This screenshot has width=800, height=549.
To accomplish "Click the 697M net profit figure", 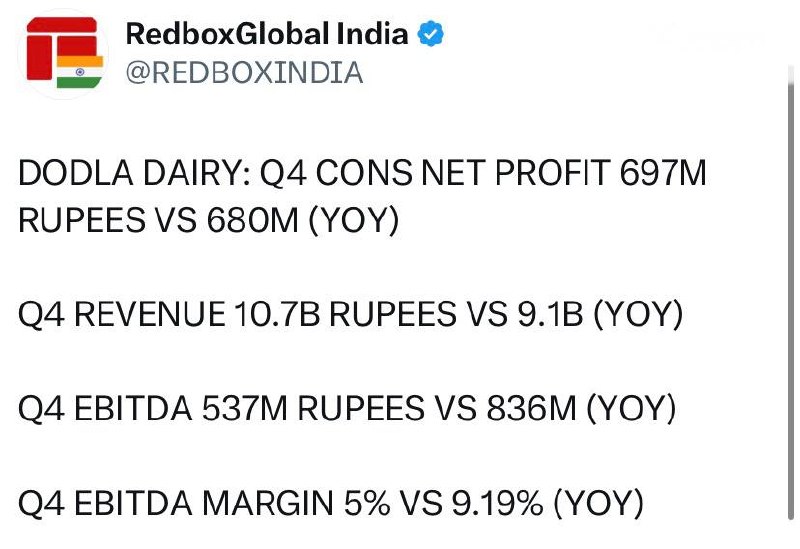I will point(663,172).
